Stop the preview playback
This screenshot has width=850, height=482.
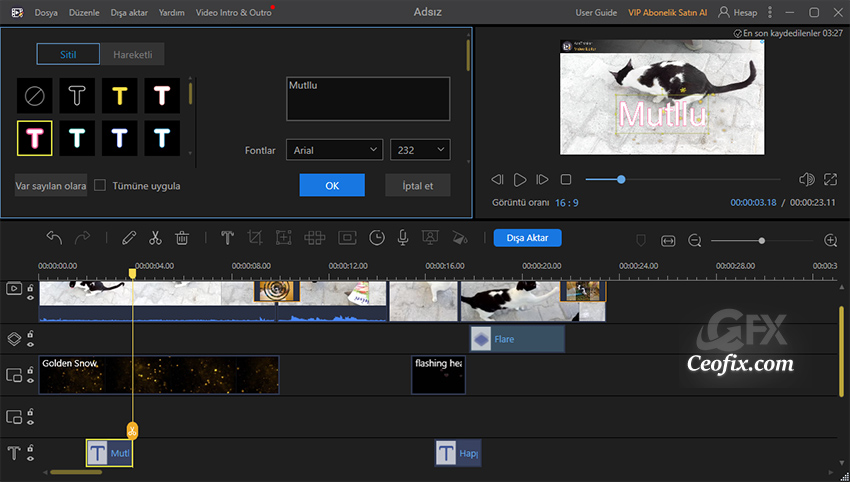click(566, 179)
